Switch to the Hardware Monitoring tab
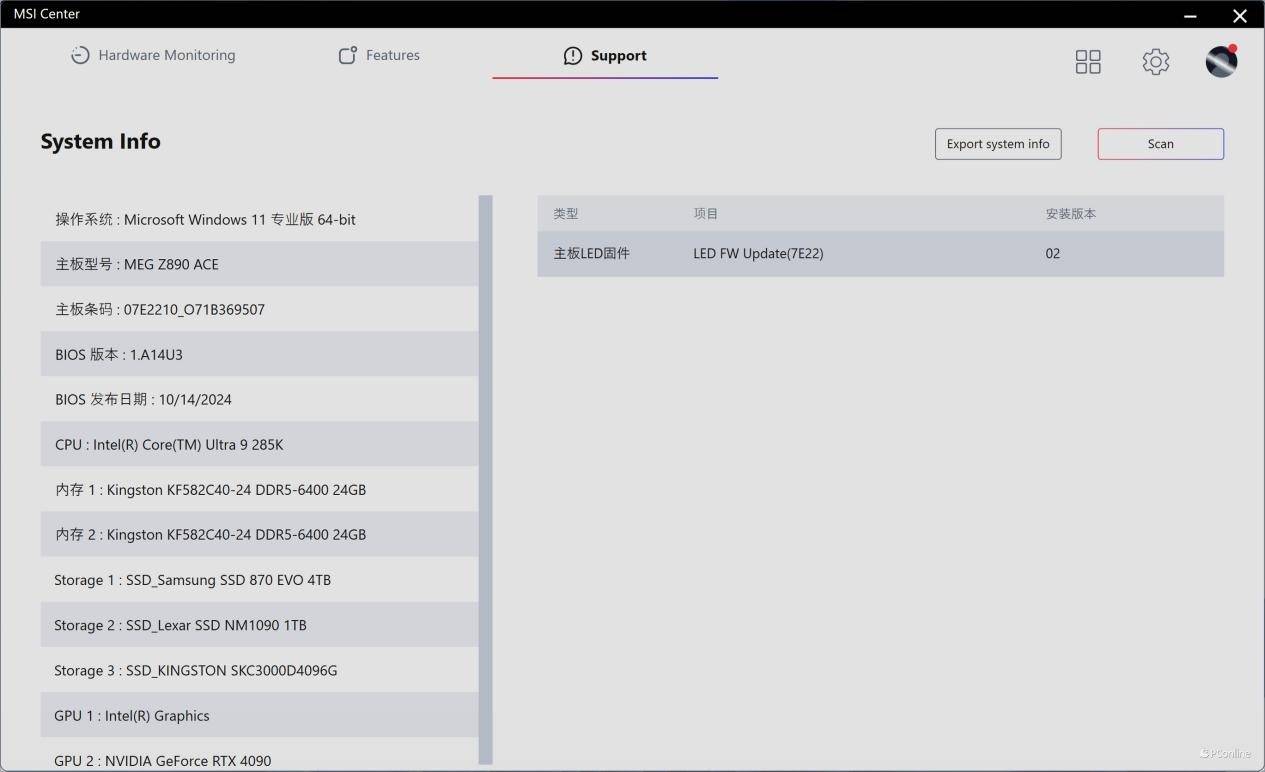The height and width of the screenshot is (772, 1265). click(166, 56)
